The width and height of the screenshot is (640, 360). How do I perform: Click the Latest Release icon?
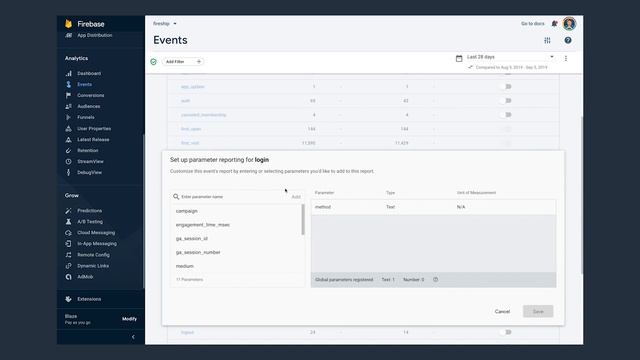(x=69, y=140)
